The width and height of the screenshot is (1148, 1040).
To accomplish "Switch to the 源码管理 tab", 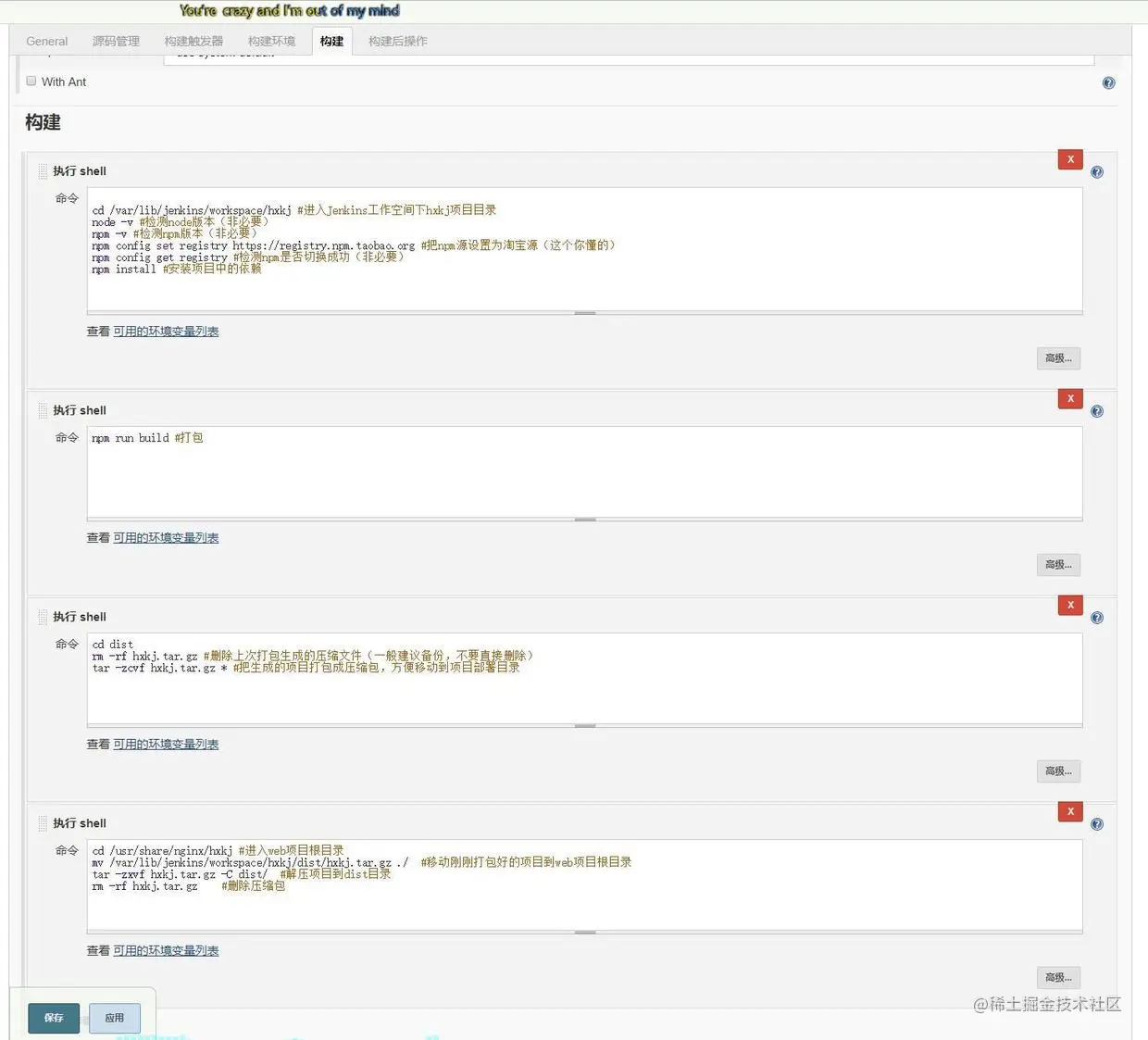I will [x=116, y=41].
